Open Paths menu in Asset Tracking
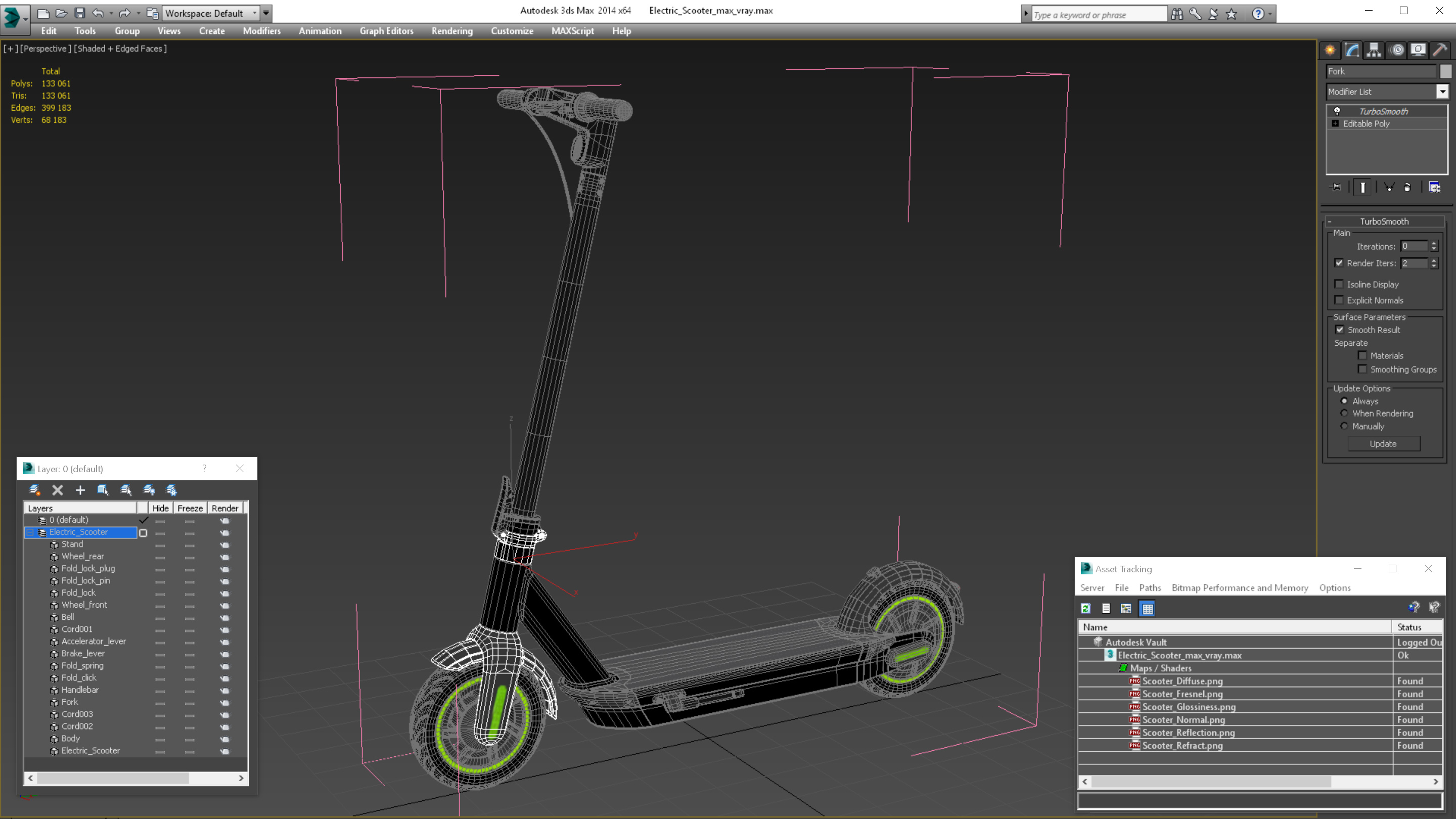 click(1150, 588)
